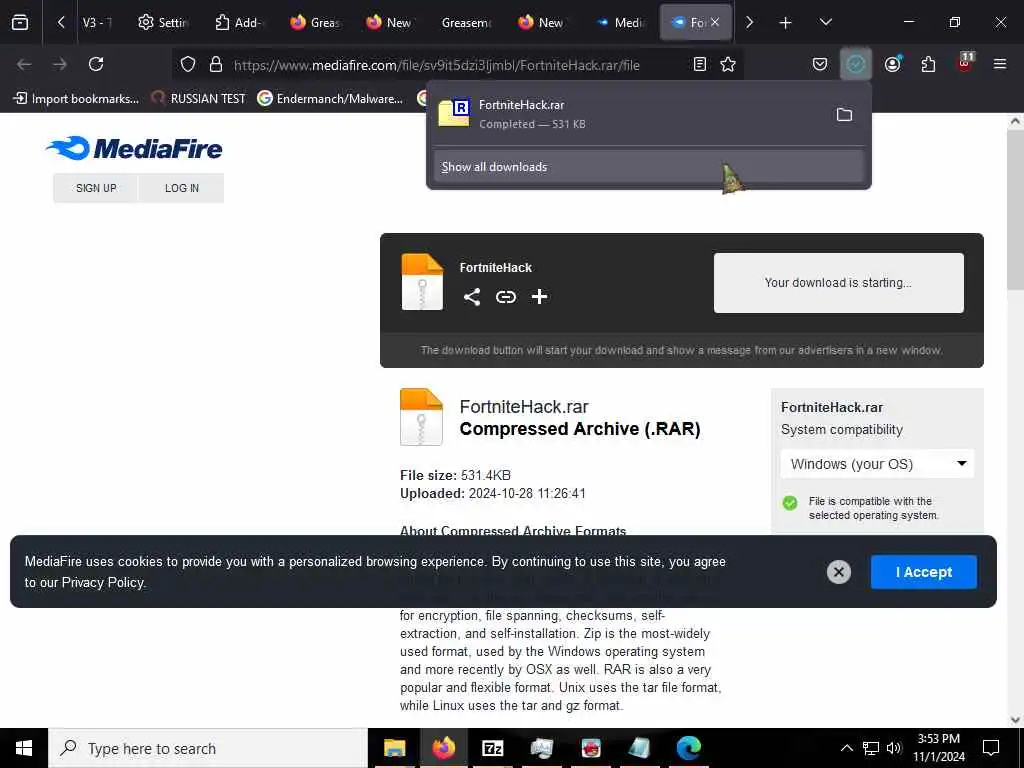Go forward one page
This screenshot has height=768, width=1024.
click(x=59, y=64)
